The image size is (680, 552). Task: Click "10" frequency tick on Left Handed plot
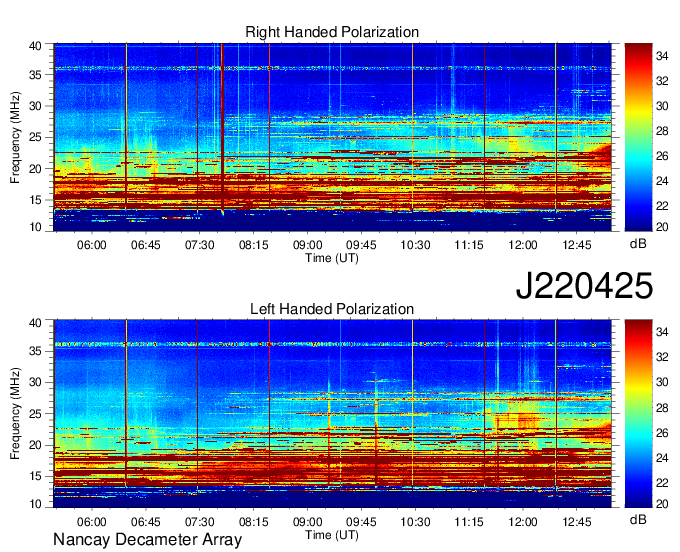tap(36, 504)
